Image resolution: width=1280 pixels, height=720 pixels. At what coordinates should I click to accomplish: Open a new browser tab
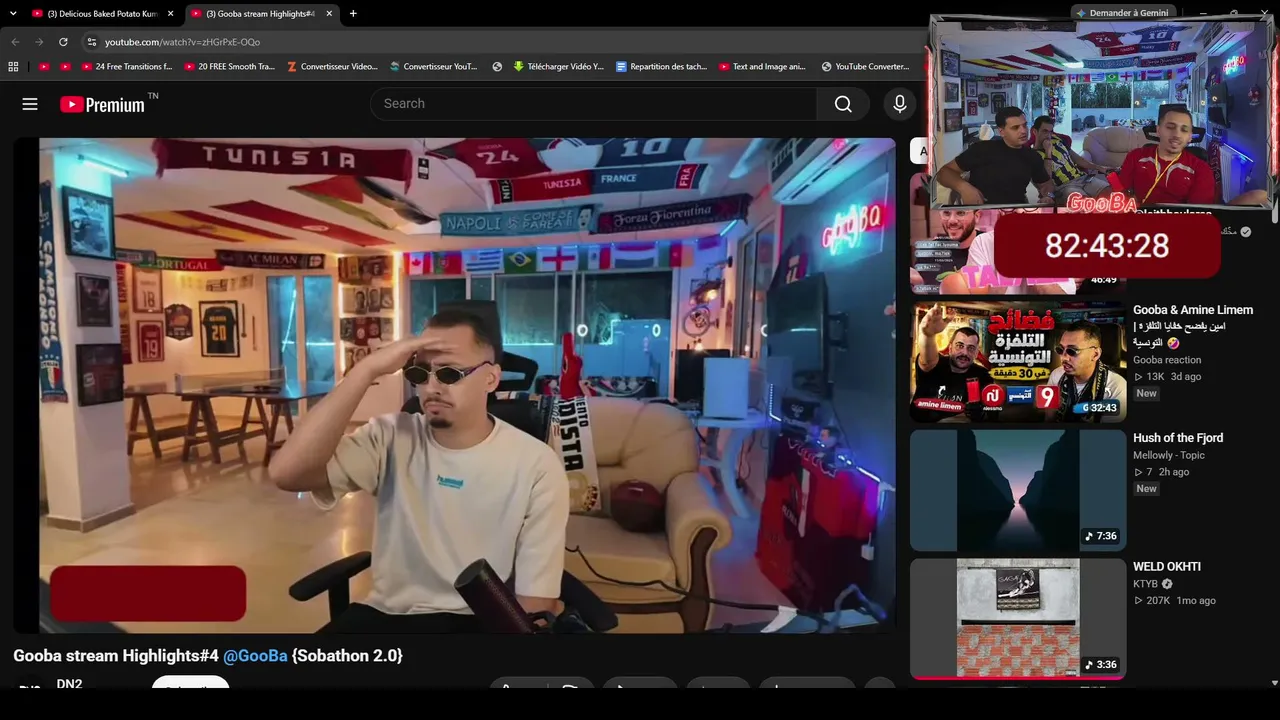[353, 14]
